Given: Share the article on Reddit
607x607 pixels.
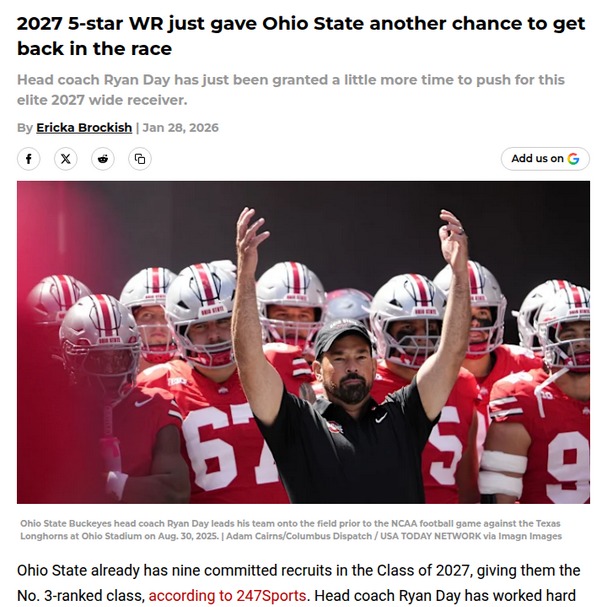Looking at the screenshot, I should (103, 158).
